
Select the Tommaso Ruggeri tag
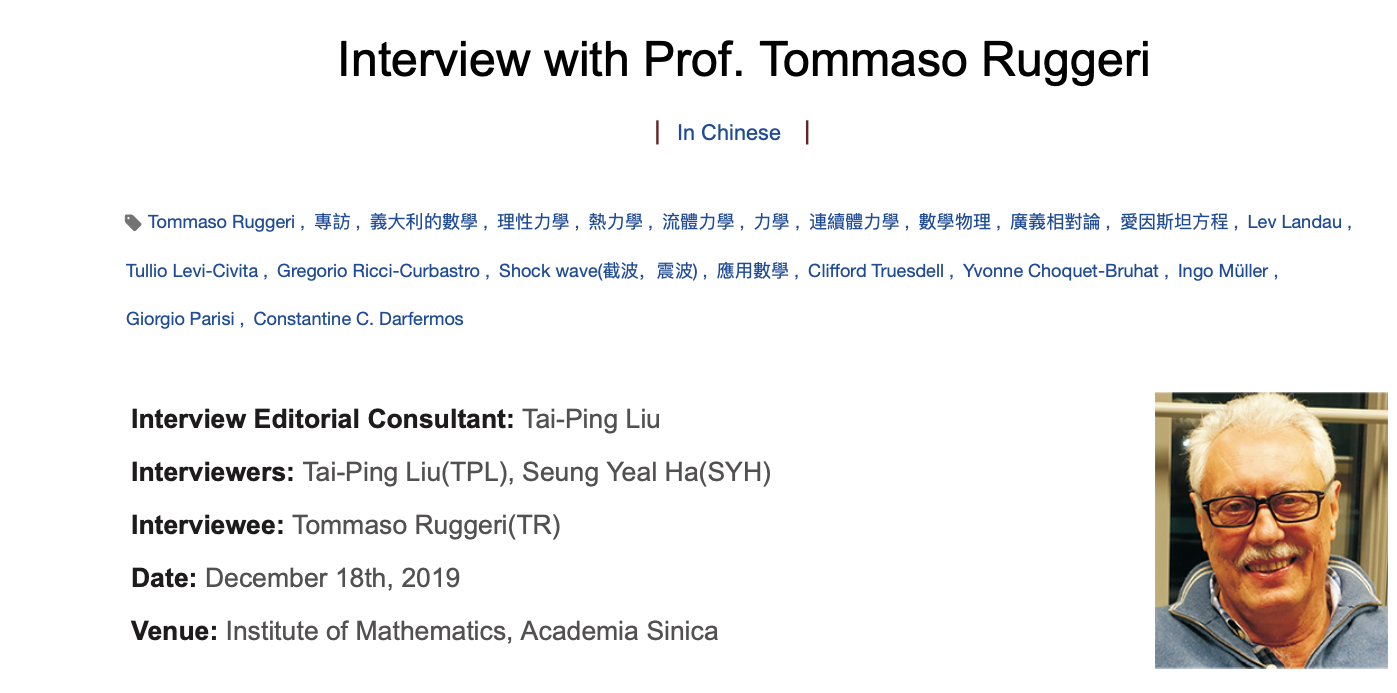(221, 222)
